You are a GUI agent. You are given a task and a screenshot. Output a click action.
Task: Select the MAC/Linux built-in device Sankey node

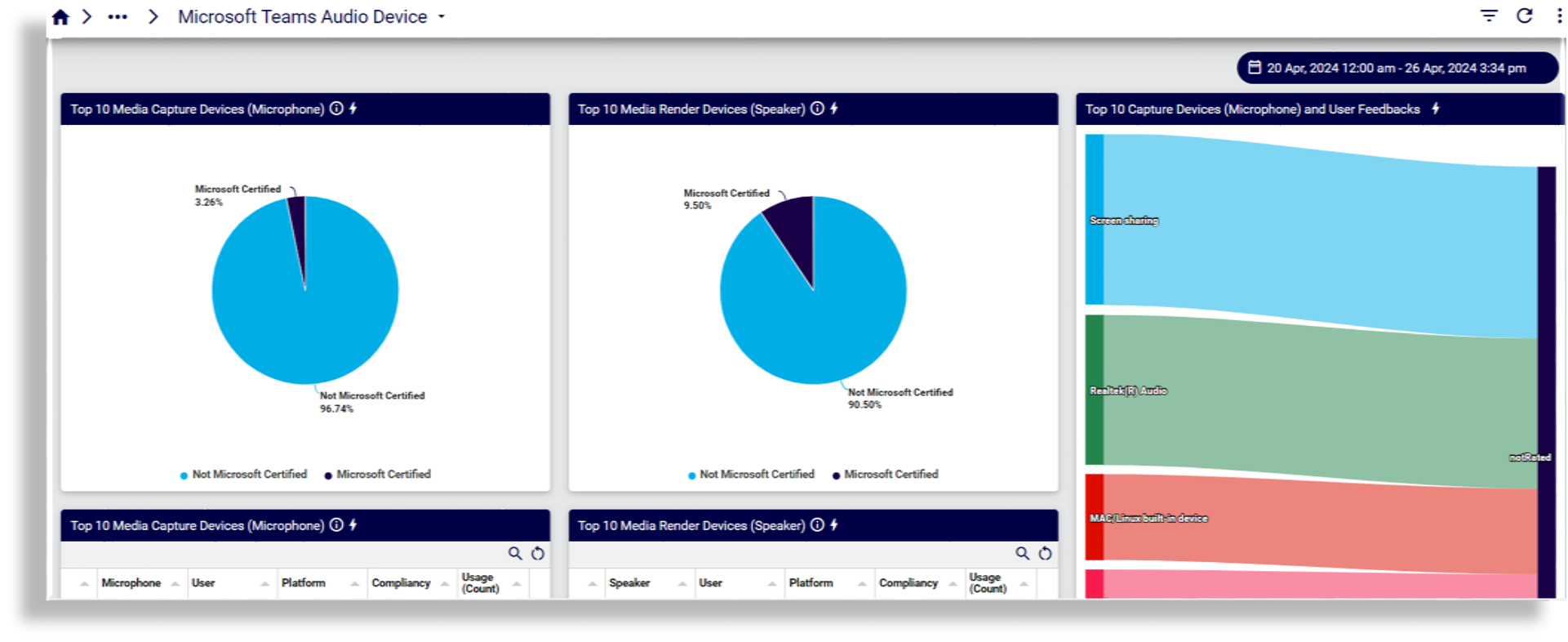[x=1095, y=518]
